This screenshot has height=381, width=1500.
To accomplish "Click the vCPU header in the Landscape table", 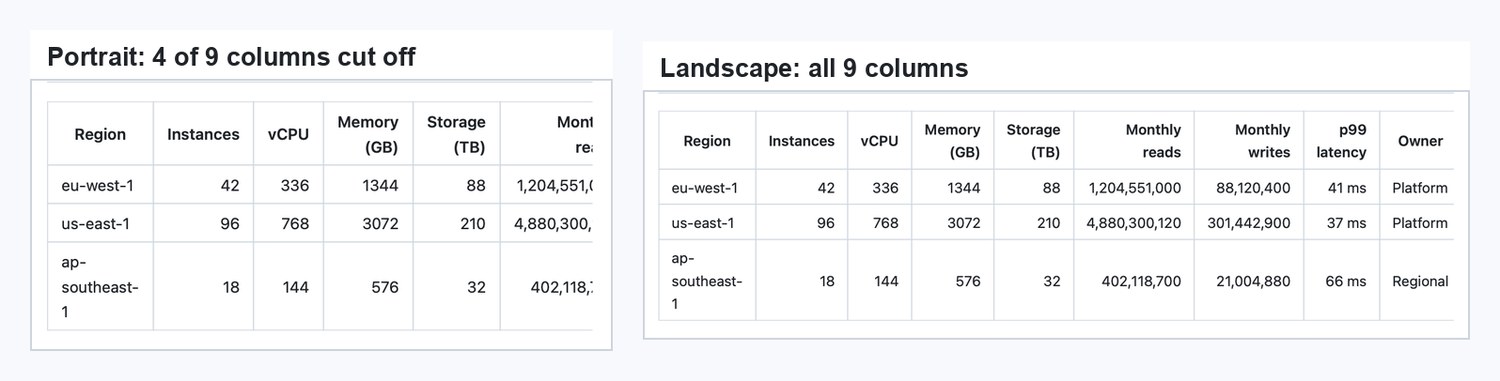I will (x=879, y=141).
